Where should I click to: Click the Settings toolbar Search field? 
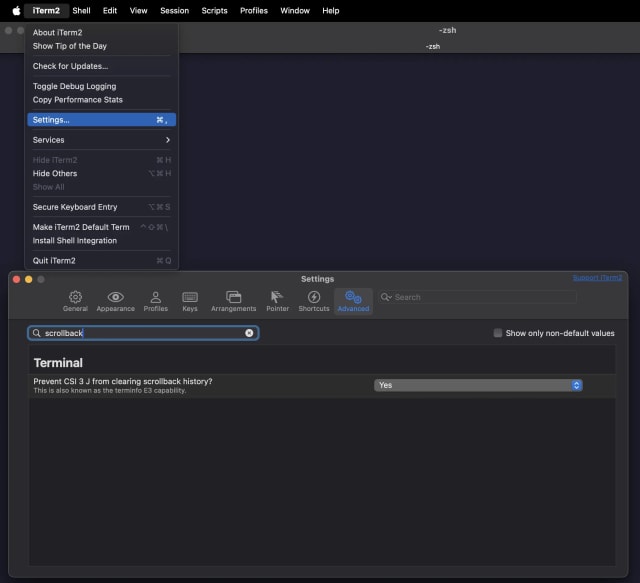pos(477,297)
